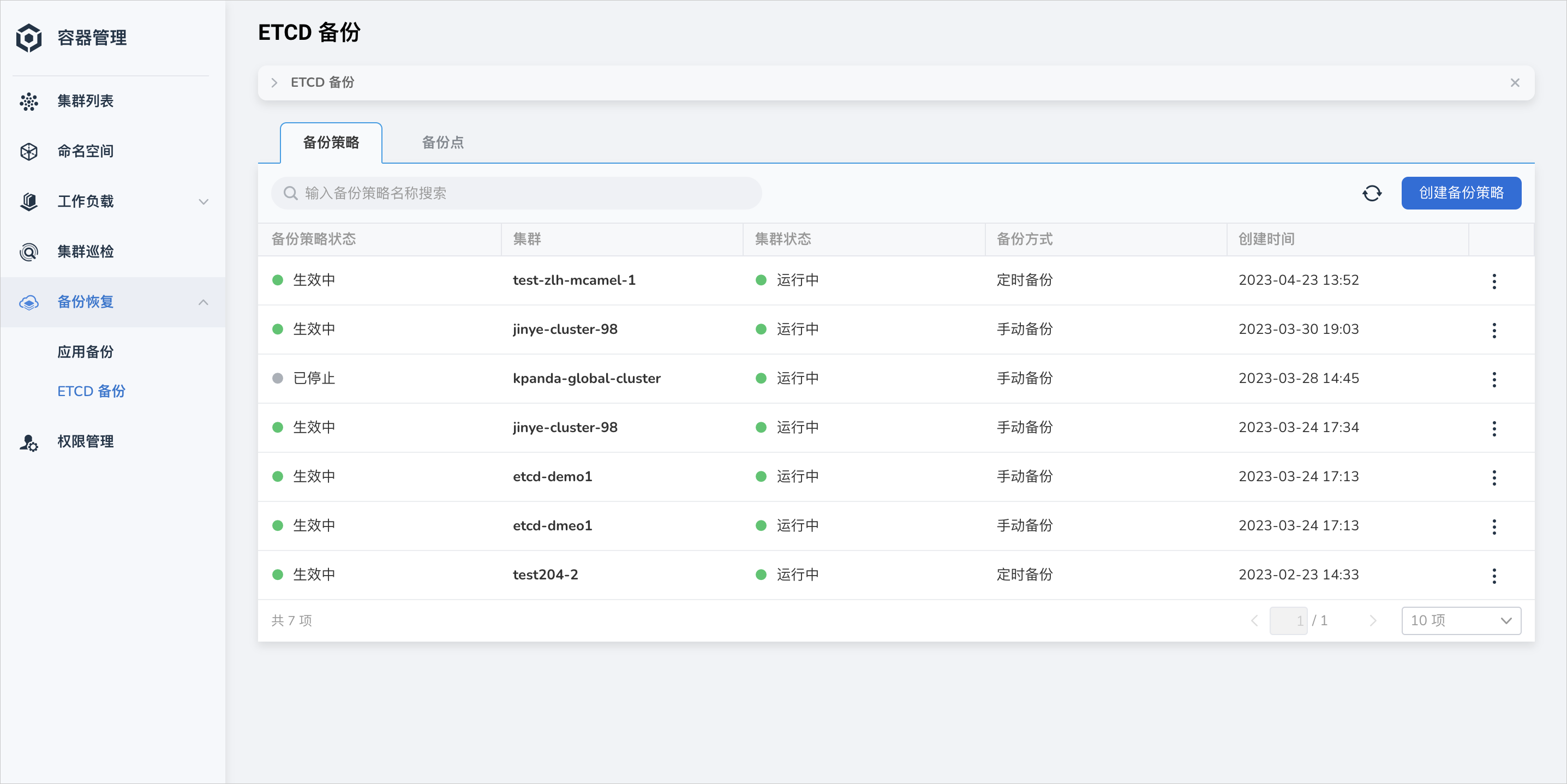Open more actions for etcd-dmeo1 row

[1494, 526]
